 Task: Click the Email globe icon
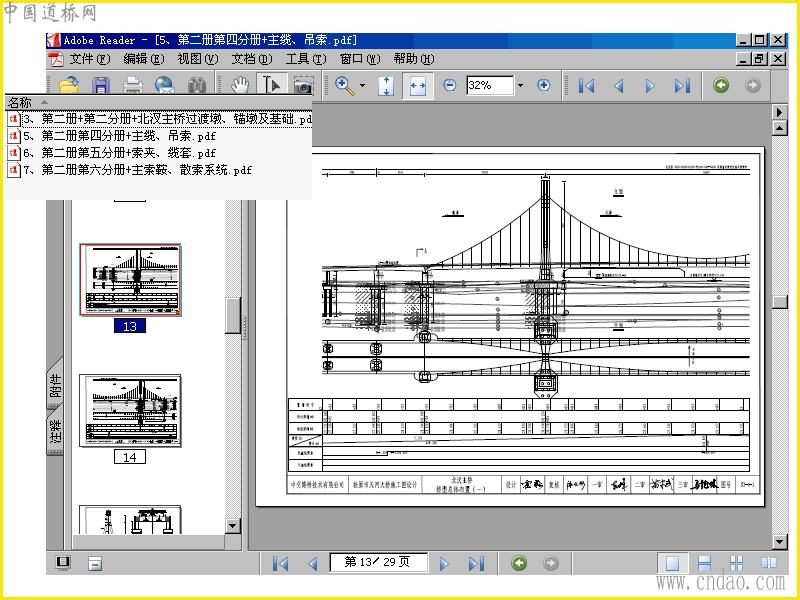pos(164,85)
